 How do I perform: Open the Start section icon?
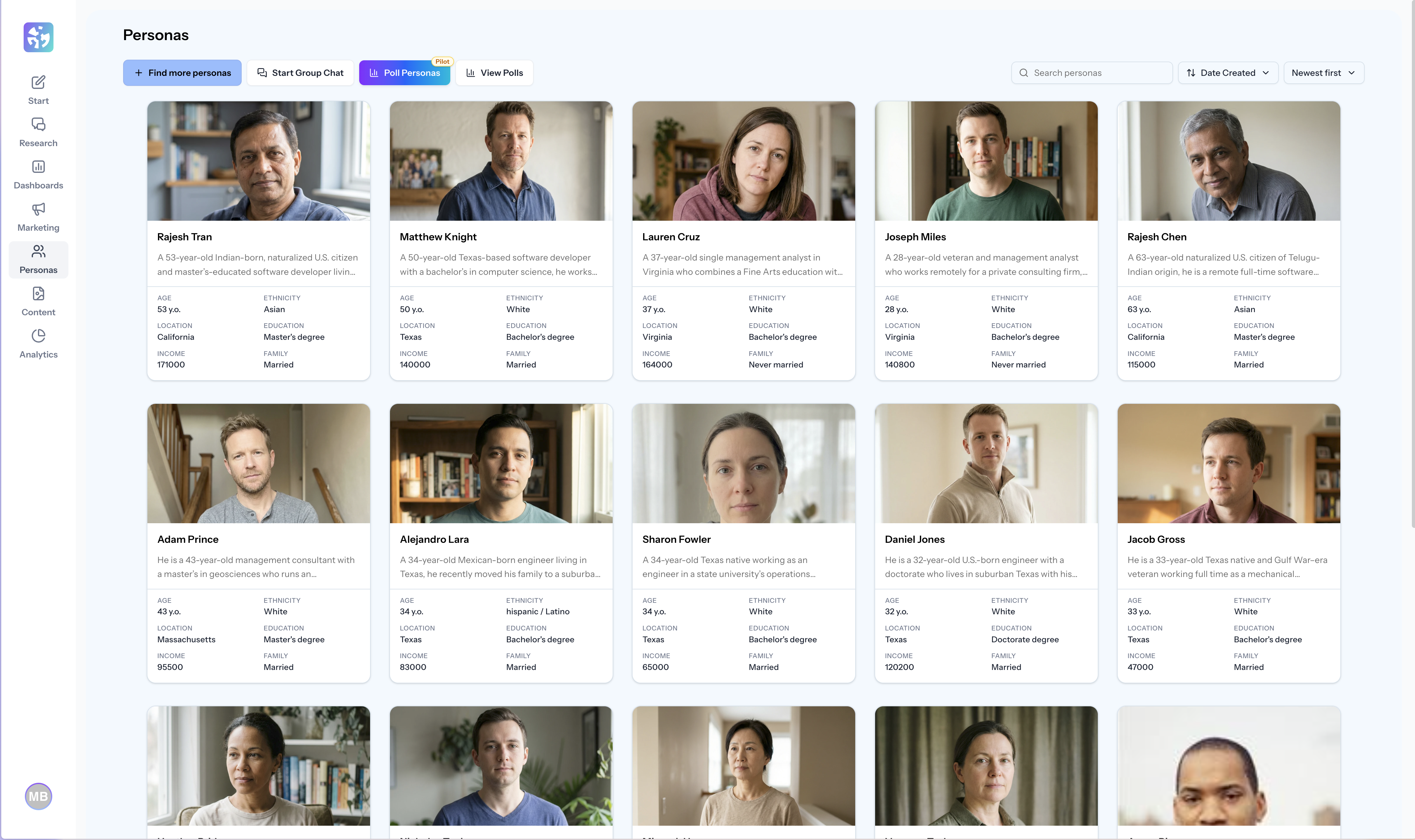[39, 83]
